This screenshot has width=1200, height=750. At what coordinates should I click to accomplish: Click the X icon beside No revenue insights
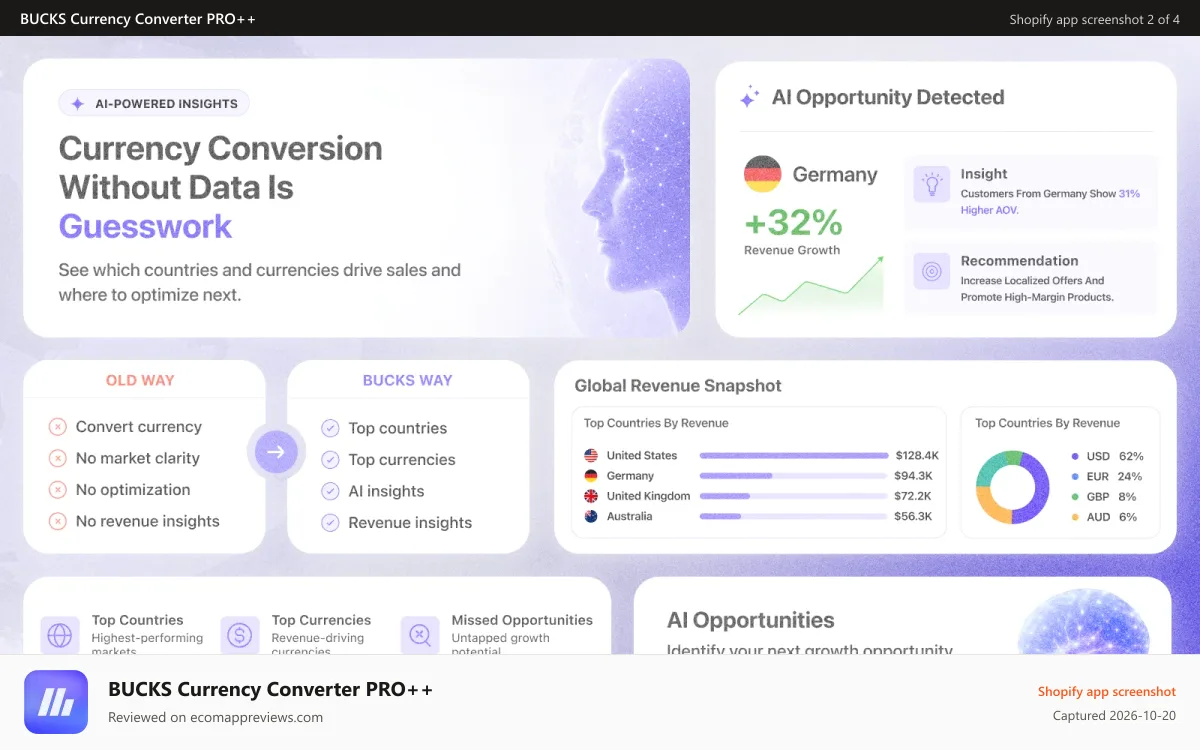58,521
